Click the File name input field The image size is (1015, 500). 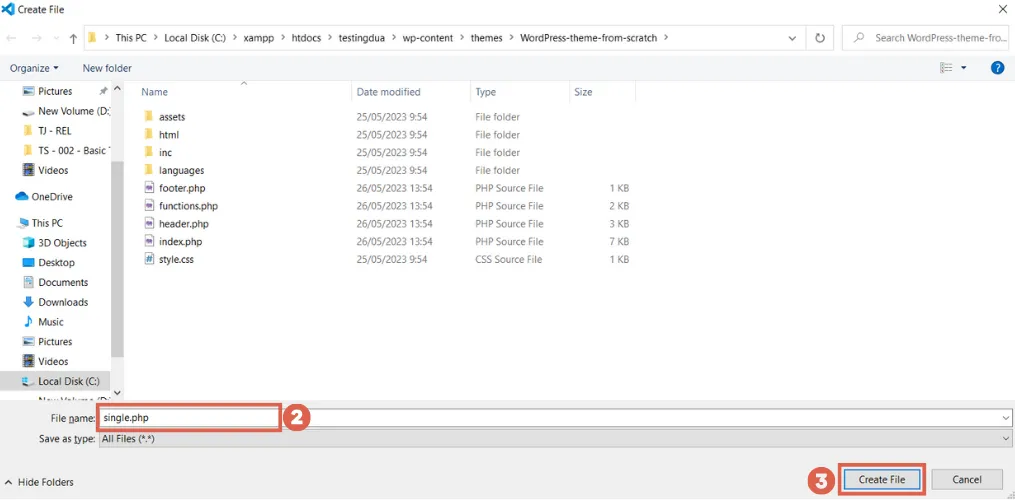tap(189, 418)
